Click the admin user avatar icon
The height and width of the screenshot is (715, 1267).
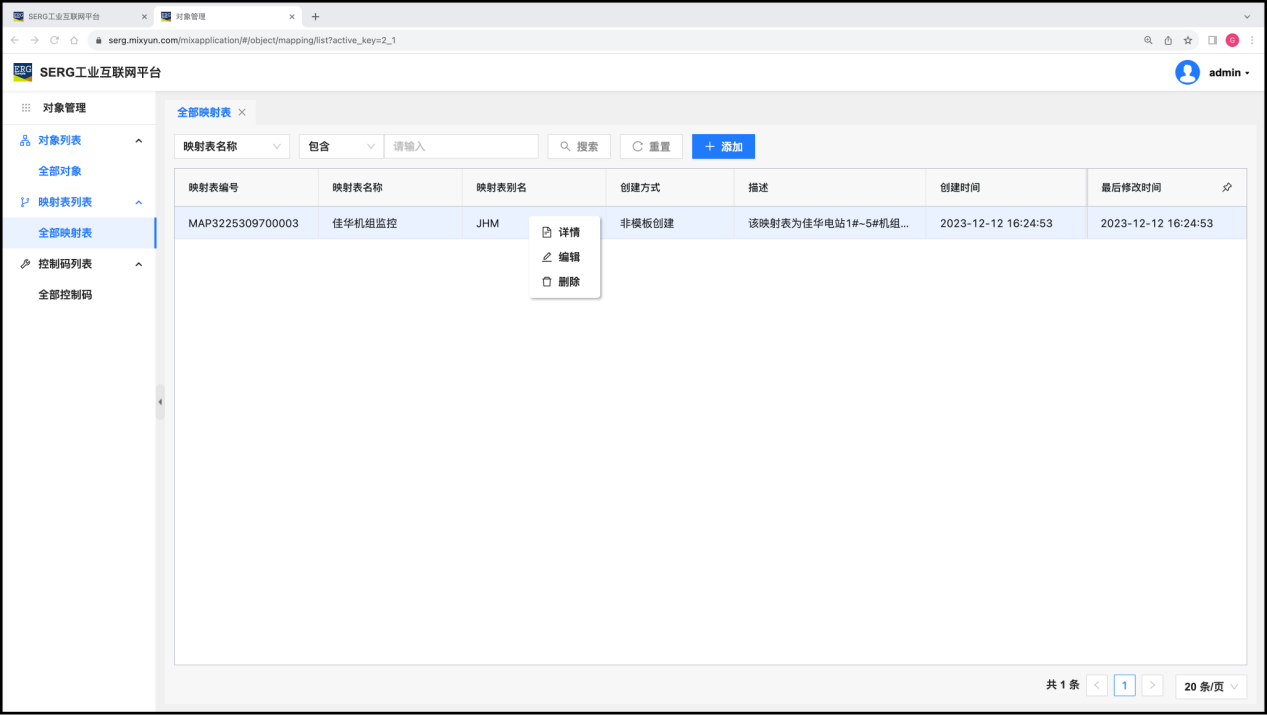pos(1187,72)
